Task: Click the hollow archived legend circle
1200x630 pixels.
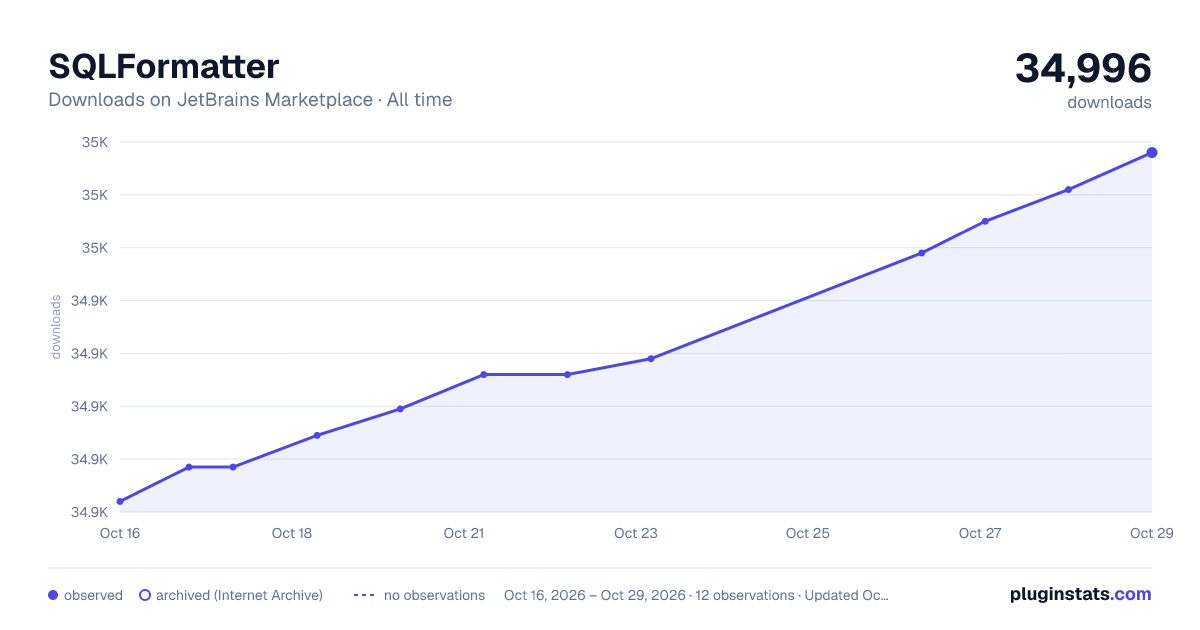Action: [145, 595]
